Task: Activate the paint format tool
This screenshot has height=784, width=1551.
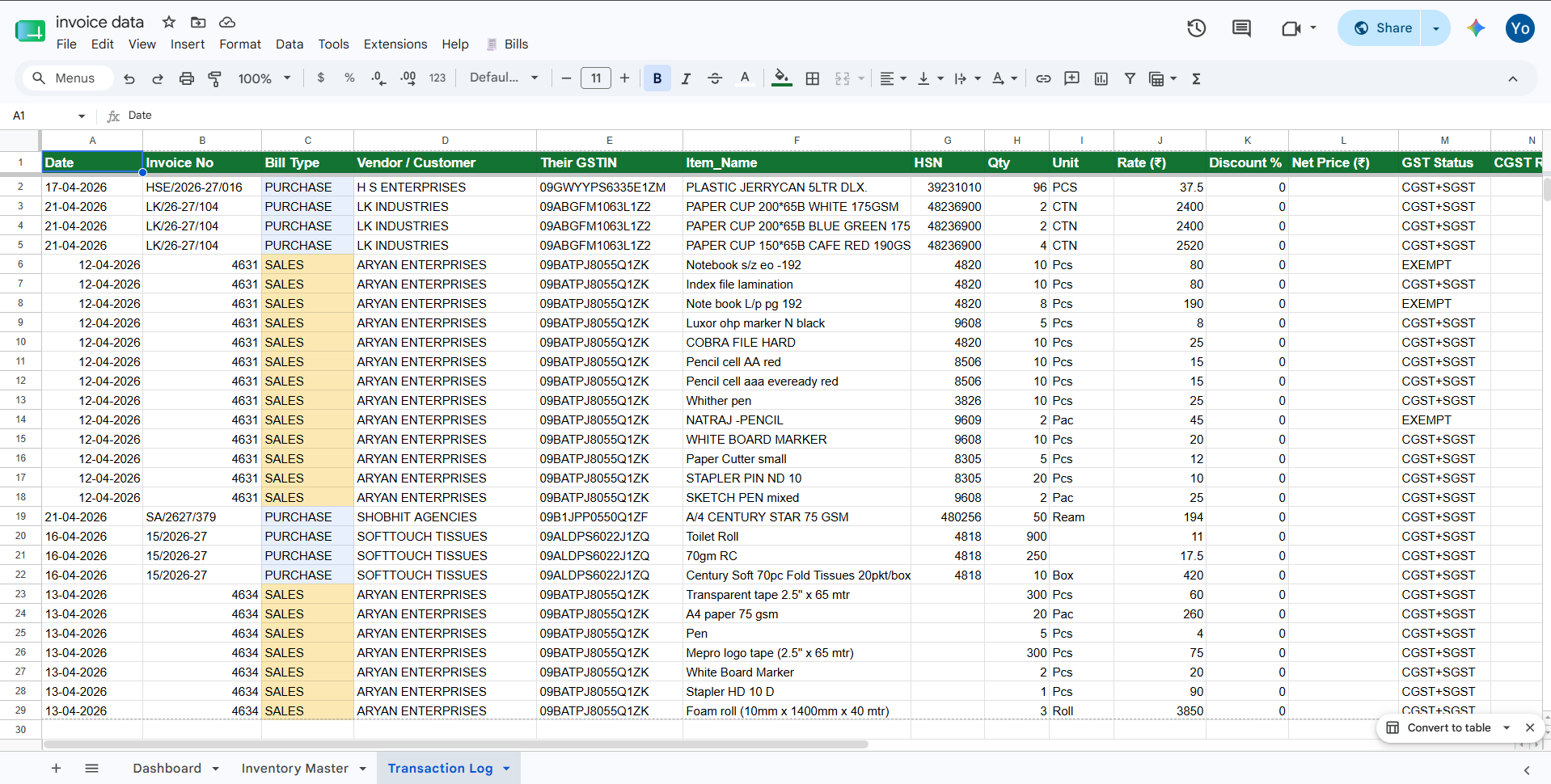Action: 215,78
